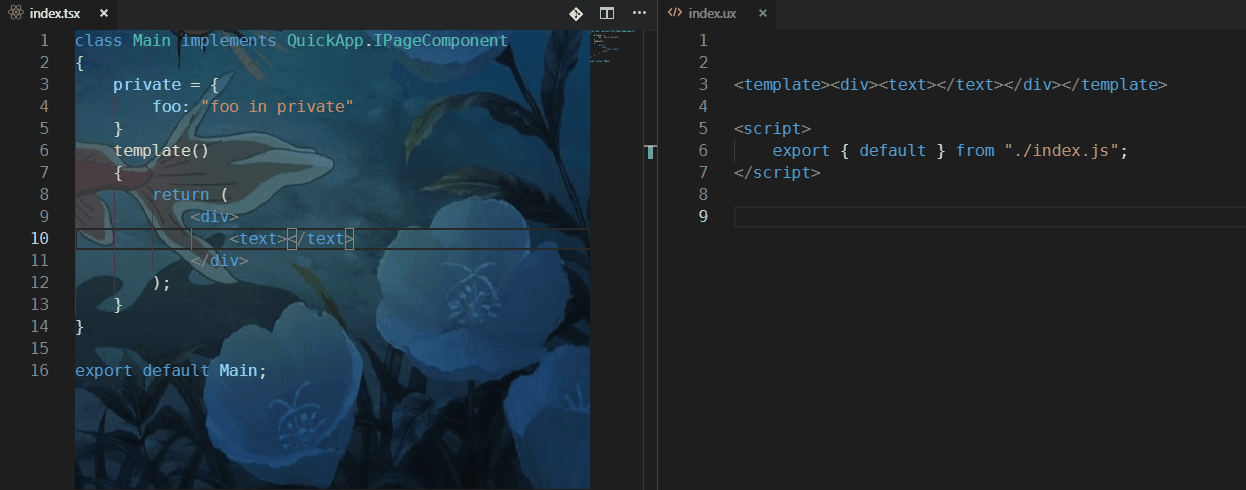1246x490 pixels.
Task: Select line number 10 in index.tsx
Action: [x=39, y=238]
